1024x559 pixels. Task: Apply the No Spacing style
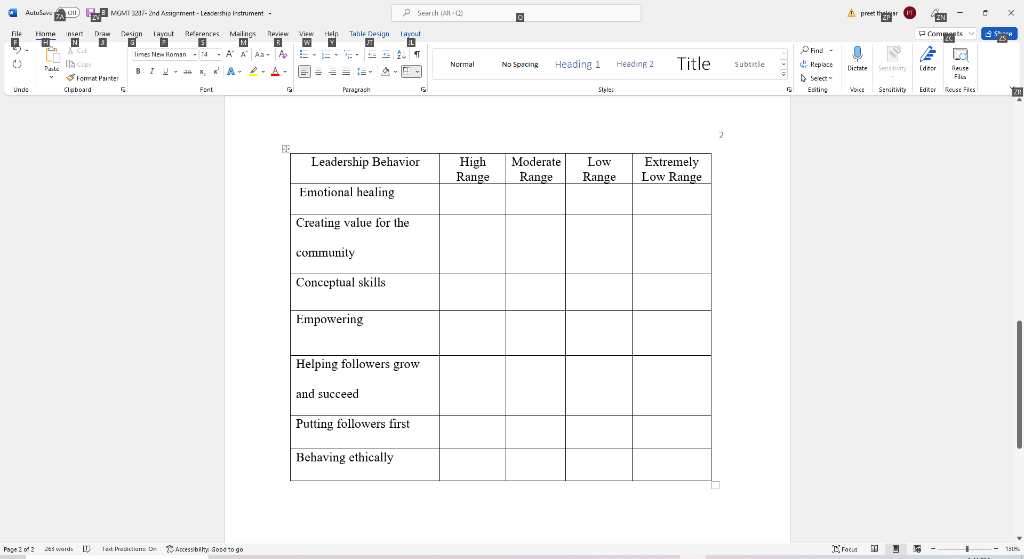(520, 64)
